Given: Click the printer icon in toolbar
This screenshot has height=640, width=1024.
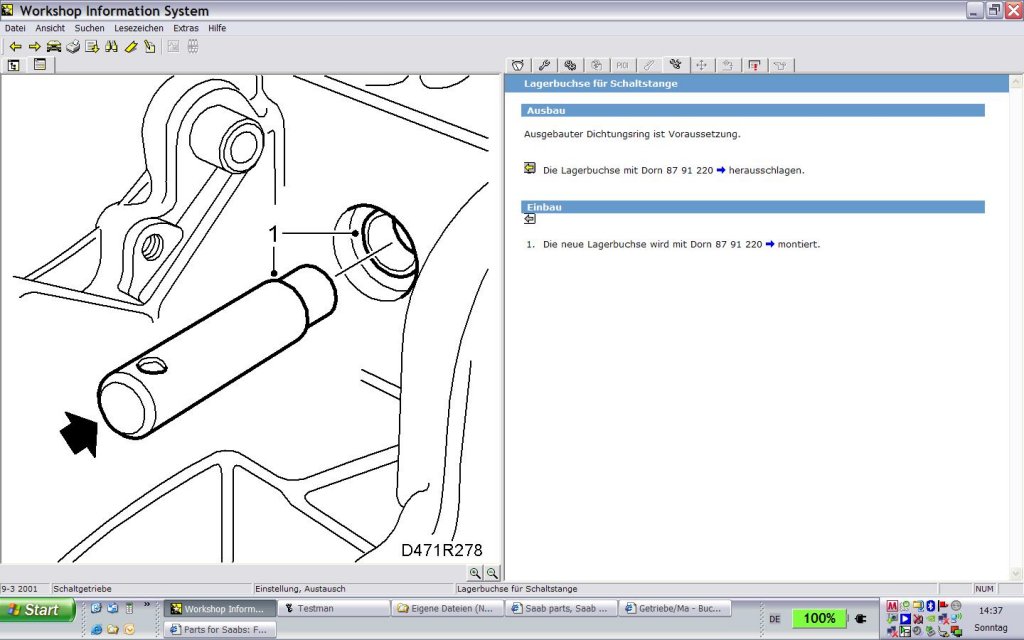Looking at the screenshot, I should click(x=72, y=47).
